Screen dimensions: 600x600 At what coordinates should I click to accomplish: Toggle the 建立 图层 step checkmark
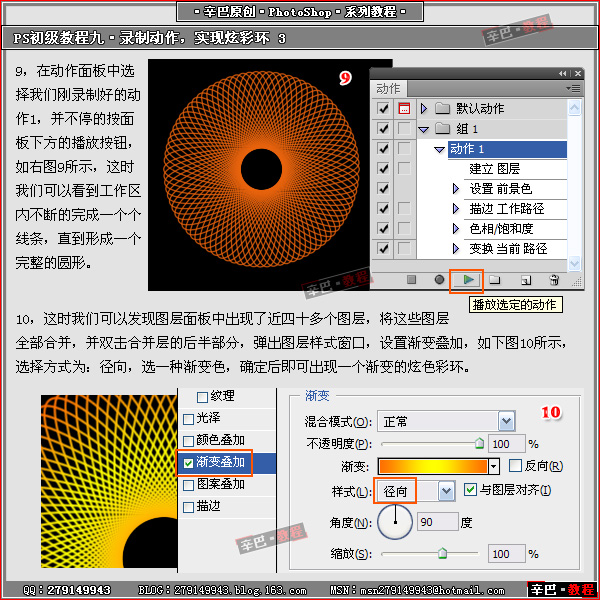383,168
